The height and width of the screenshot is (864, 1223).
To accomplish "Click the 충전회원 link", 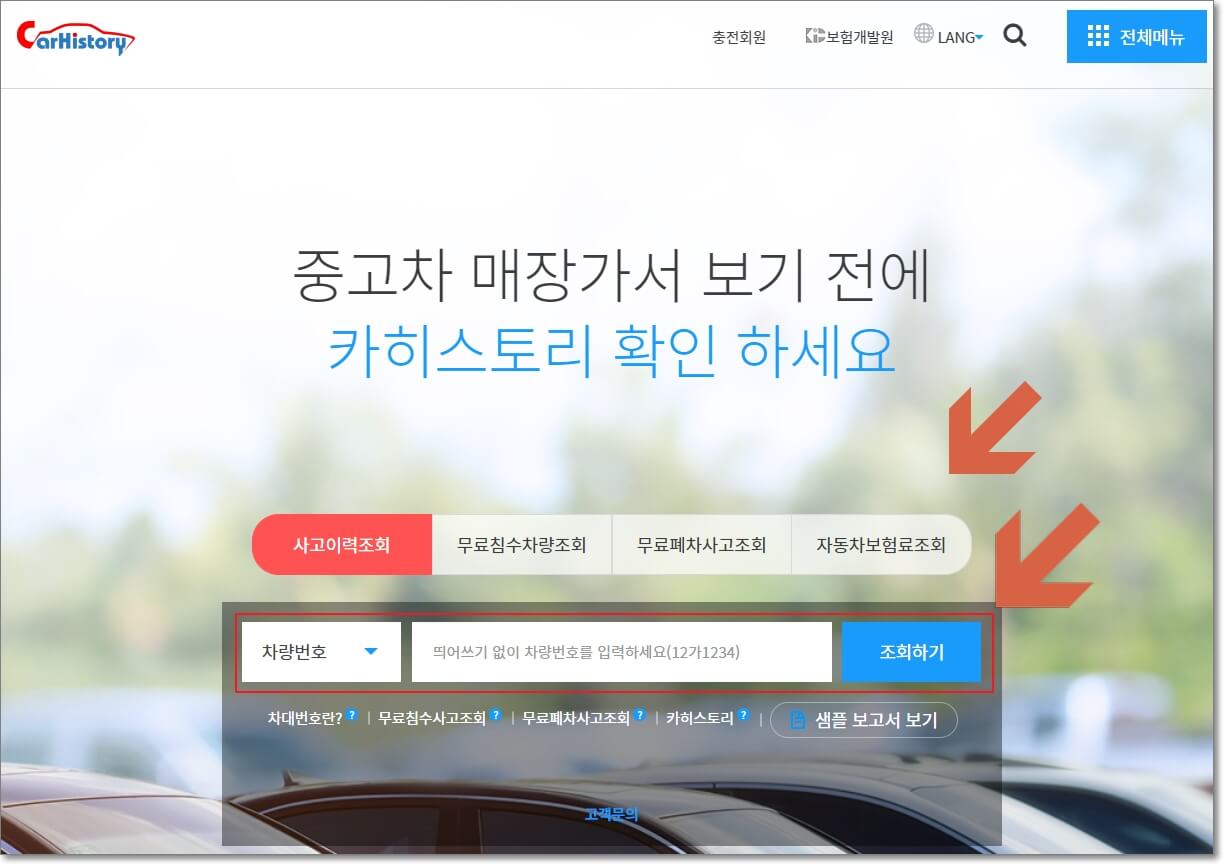I will [x=739, y=37].
